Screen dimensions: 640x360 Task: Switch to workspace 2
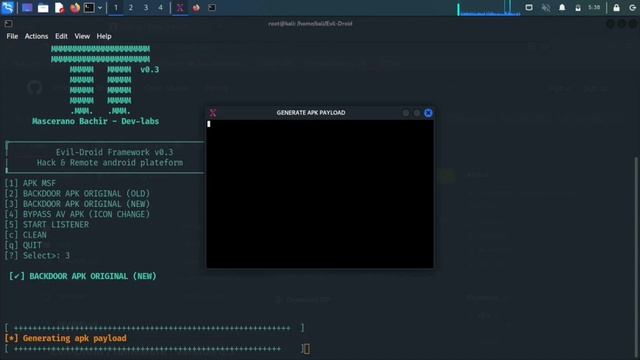click(131, 8)
